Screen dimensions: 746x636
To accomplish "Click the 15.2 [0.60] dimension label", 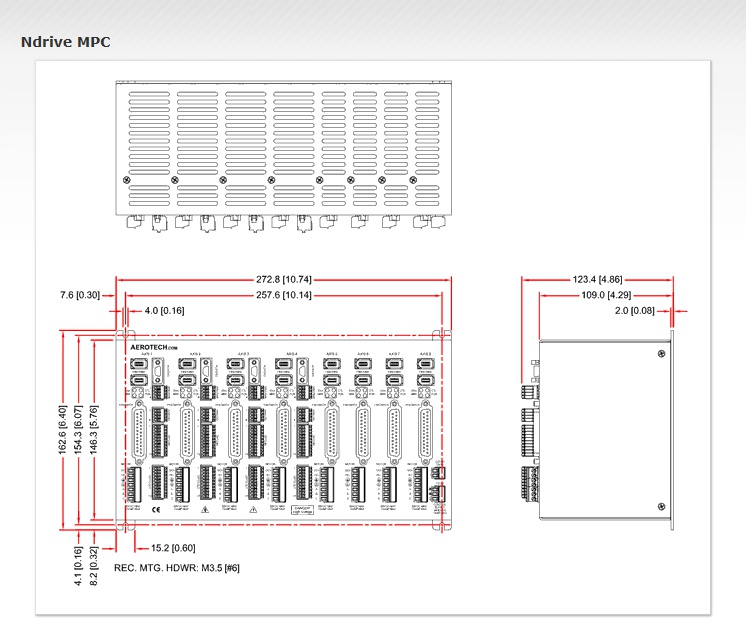I will pyautogui.click(x=173, y=548).
